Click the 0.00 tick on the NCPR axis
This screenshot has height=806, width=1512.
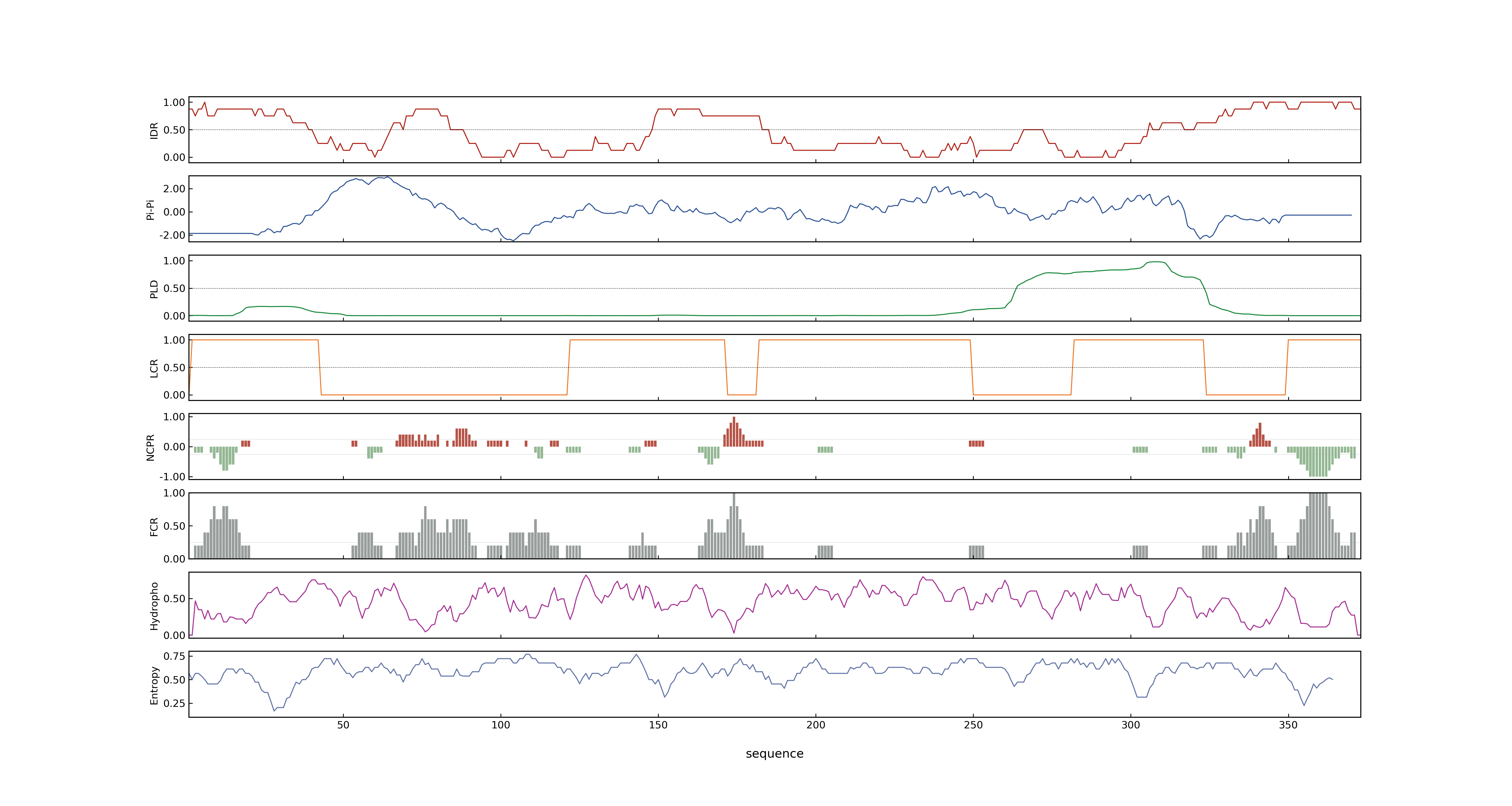(174, 447)
